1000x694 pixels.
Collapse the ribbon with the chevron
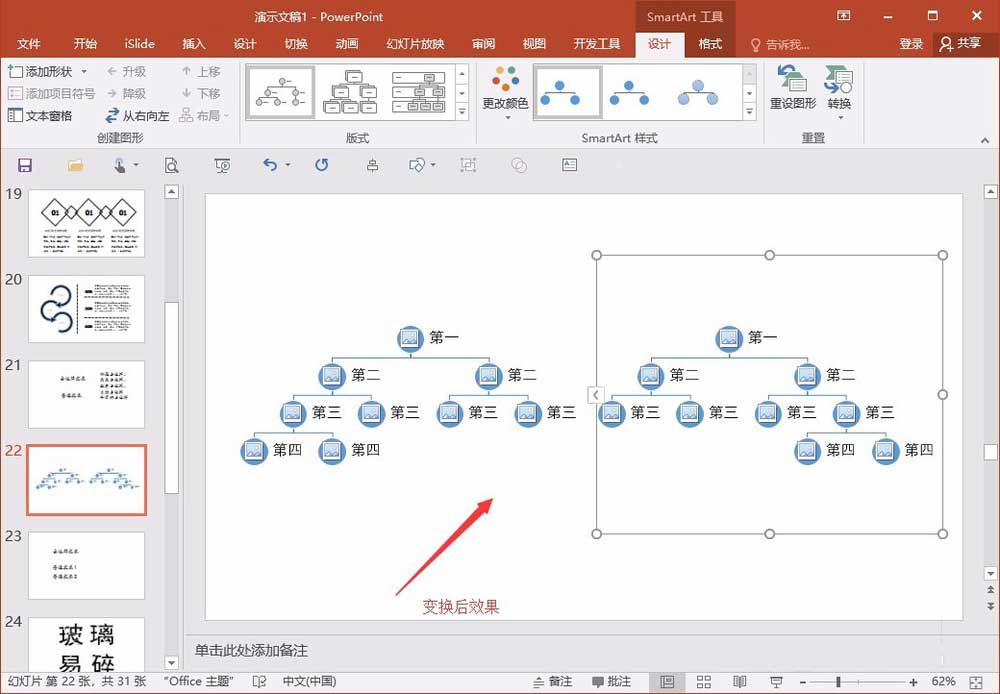[x=985, y=140]
